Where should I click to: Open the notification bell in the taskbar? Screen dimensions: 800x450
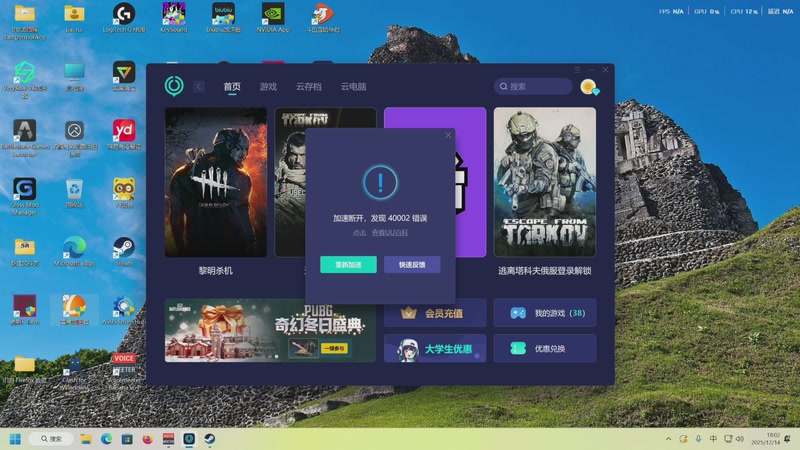(x=788, y=439)
